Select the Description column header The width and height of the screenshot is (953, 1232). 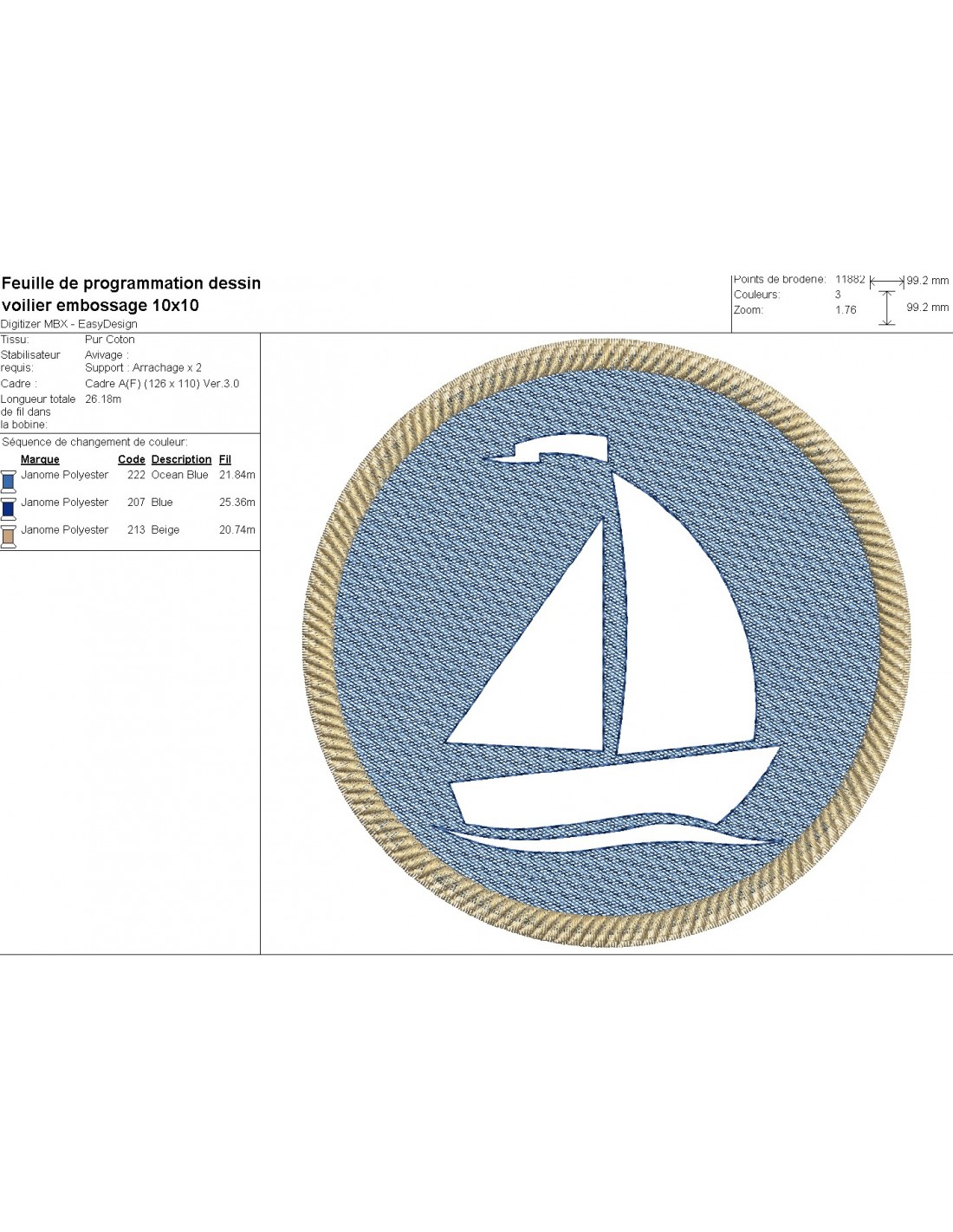181,459
